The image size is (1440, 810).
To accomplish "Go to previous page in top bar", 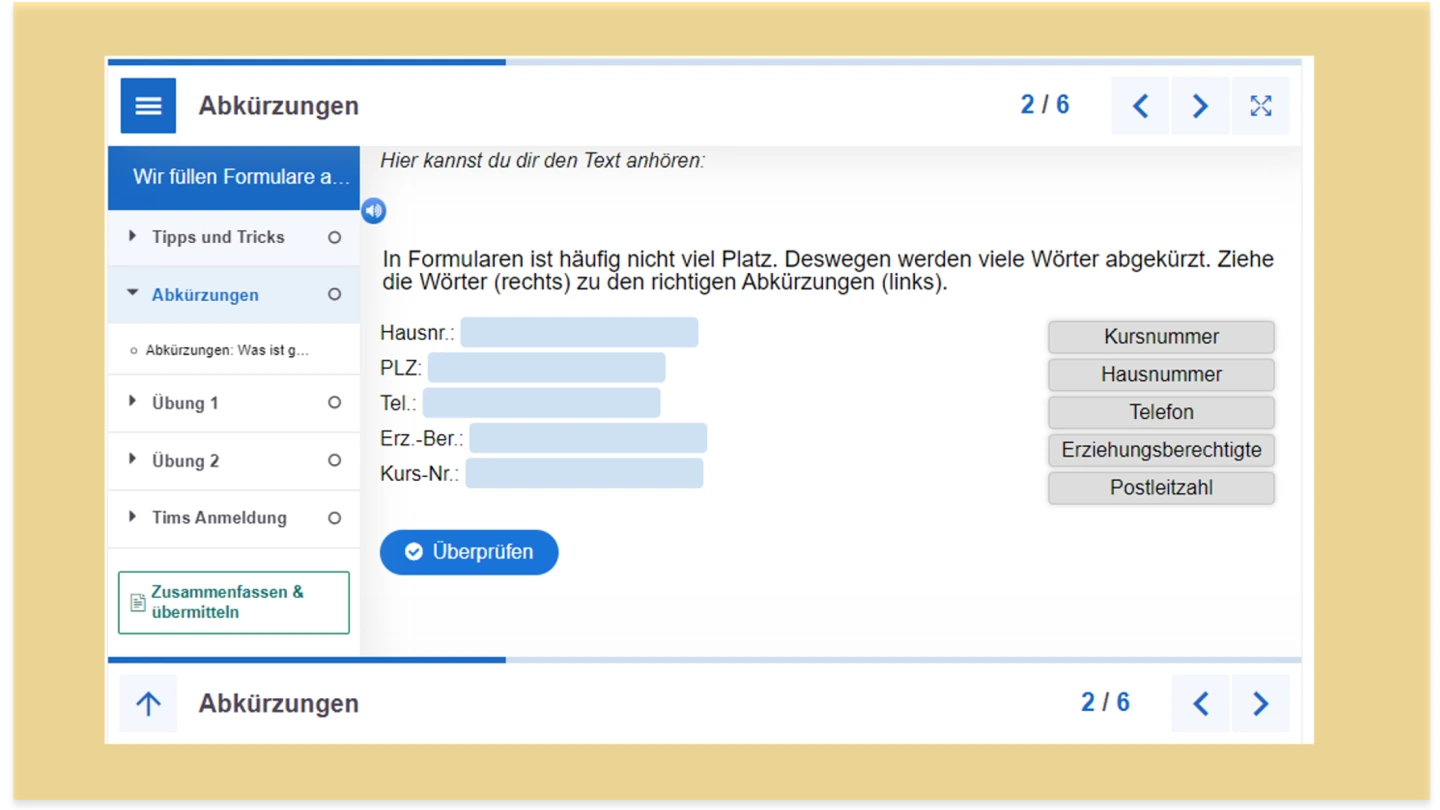I will tap(1140, 106).
